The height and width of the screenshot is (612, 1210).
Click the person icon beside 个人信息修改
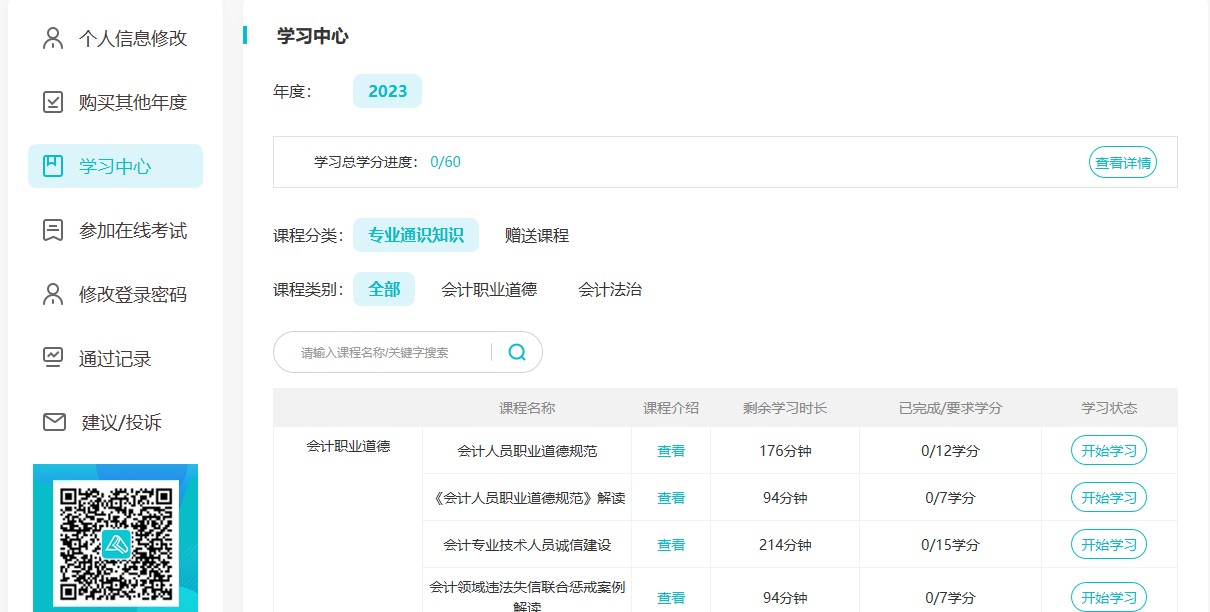click(x=53, y=39)
